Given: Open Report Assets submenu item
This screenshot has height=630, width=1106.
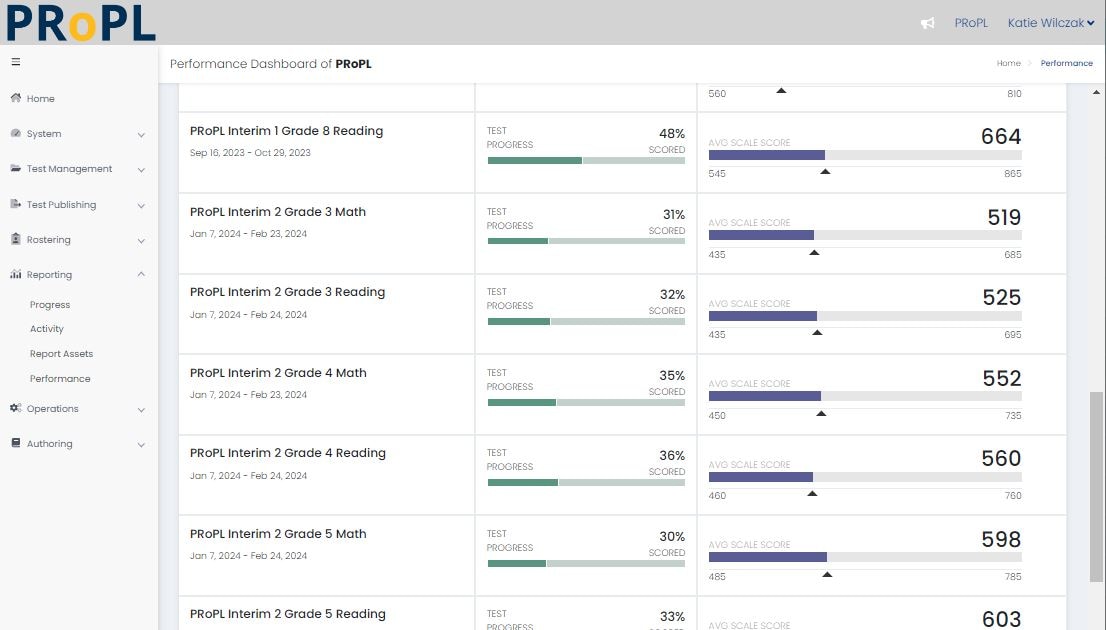Looking at the screenshot, I should click(61, 354).
